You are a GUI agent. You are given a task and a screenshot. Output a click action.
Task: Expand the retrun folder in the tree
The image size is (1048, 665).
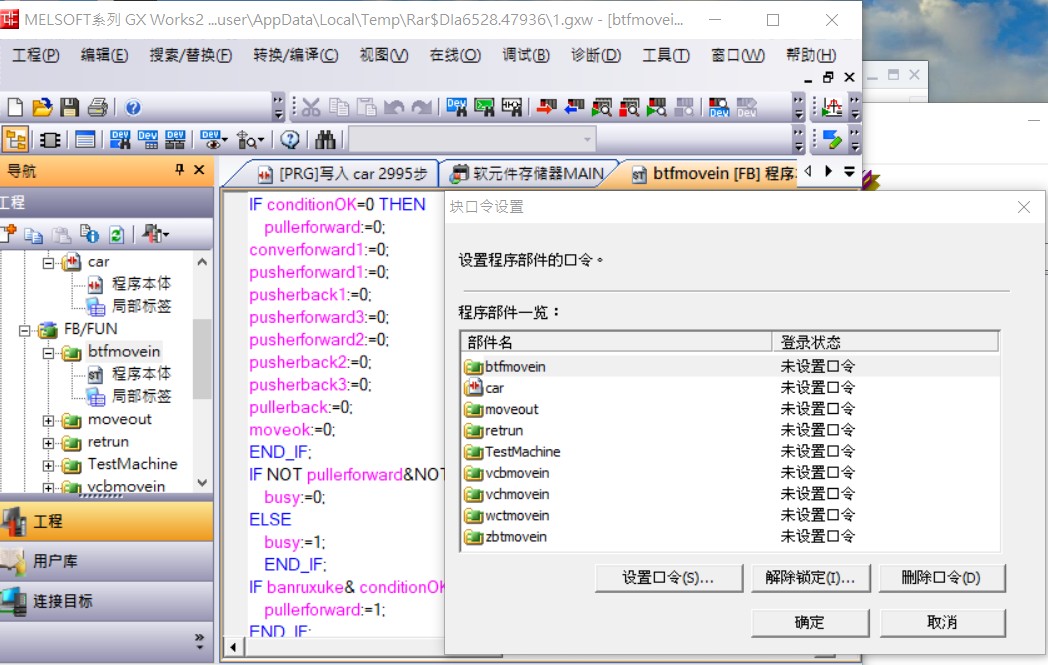[x=48, y=442]
